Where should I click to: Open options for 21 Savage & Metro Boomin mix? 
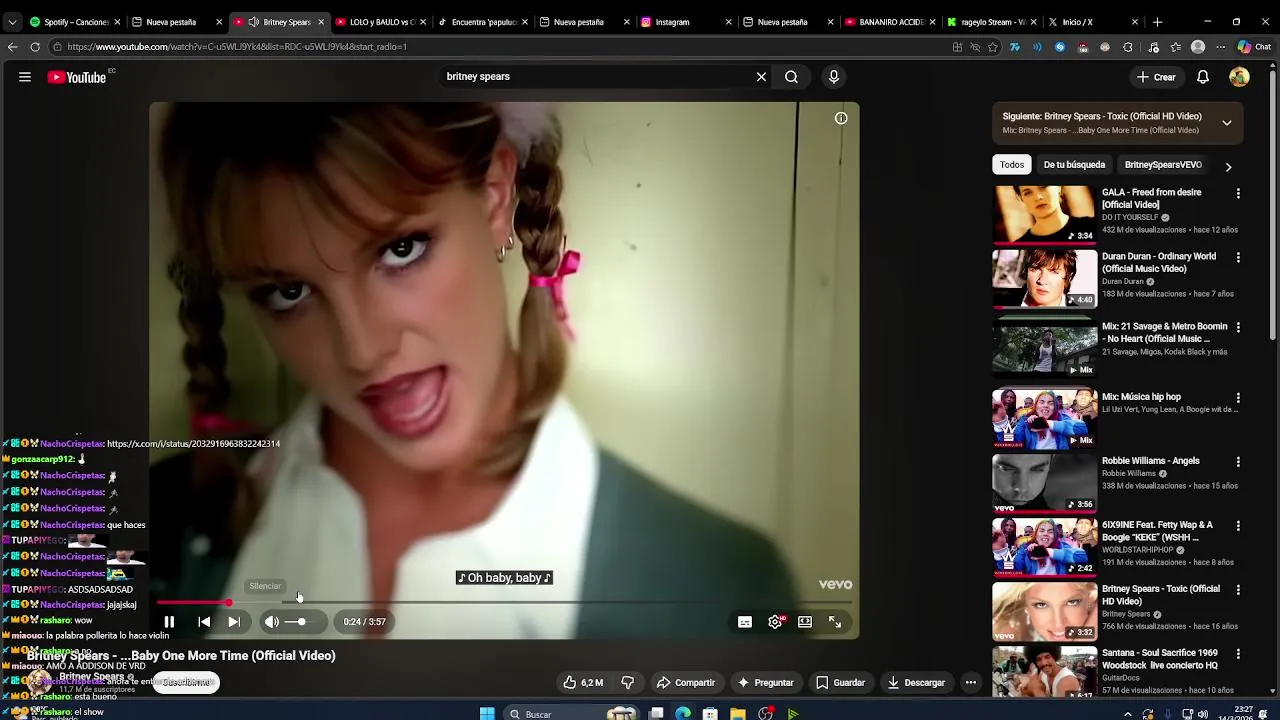(x=1238, y=327)
